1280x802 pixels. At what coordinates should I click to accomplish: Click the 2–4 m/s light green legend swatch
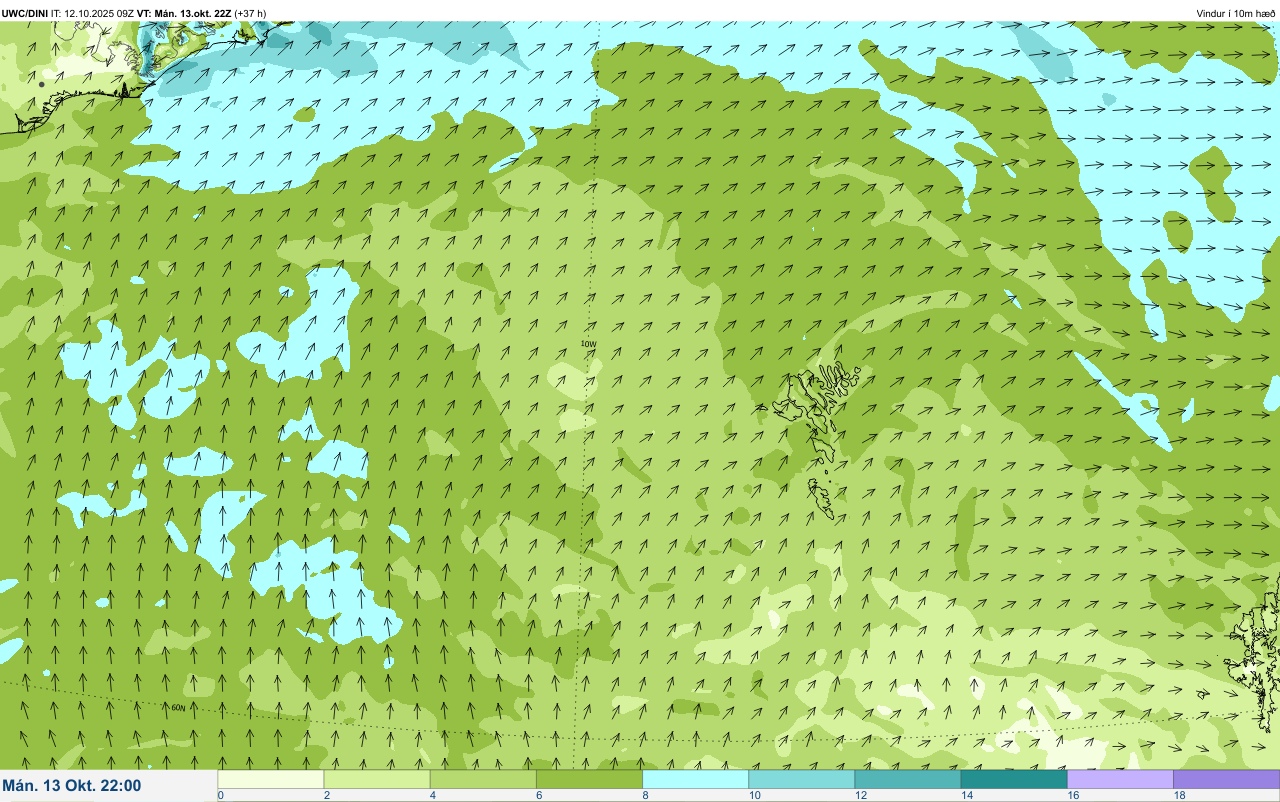tap(377, 779)
